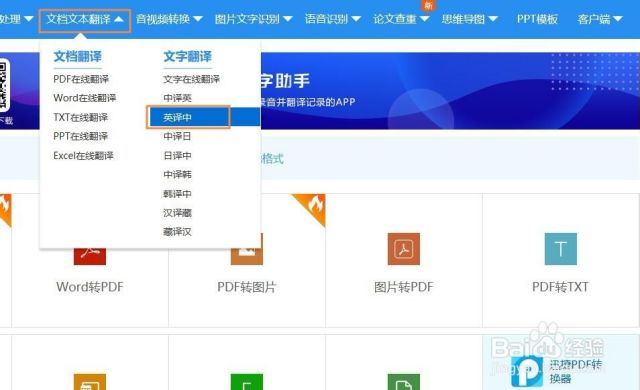
Task: Click the 迅捷PDF转换器 blue P icon
Action: 527,372
